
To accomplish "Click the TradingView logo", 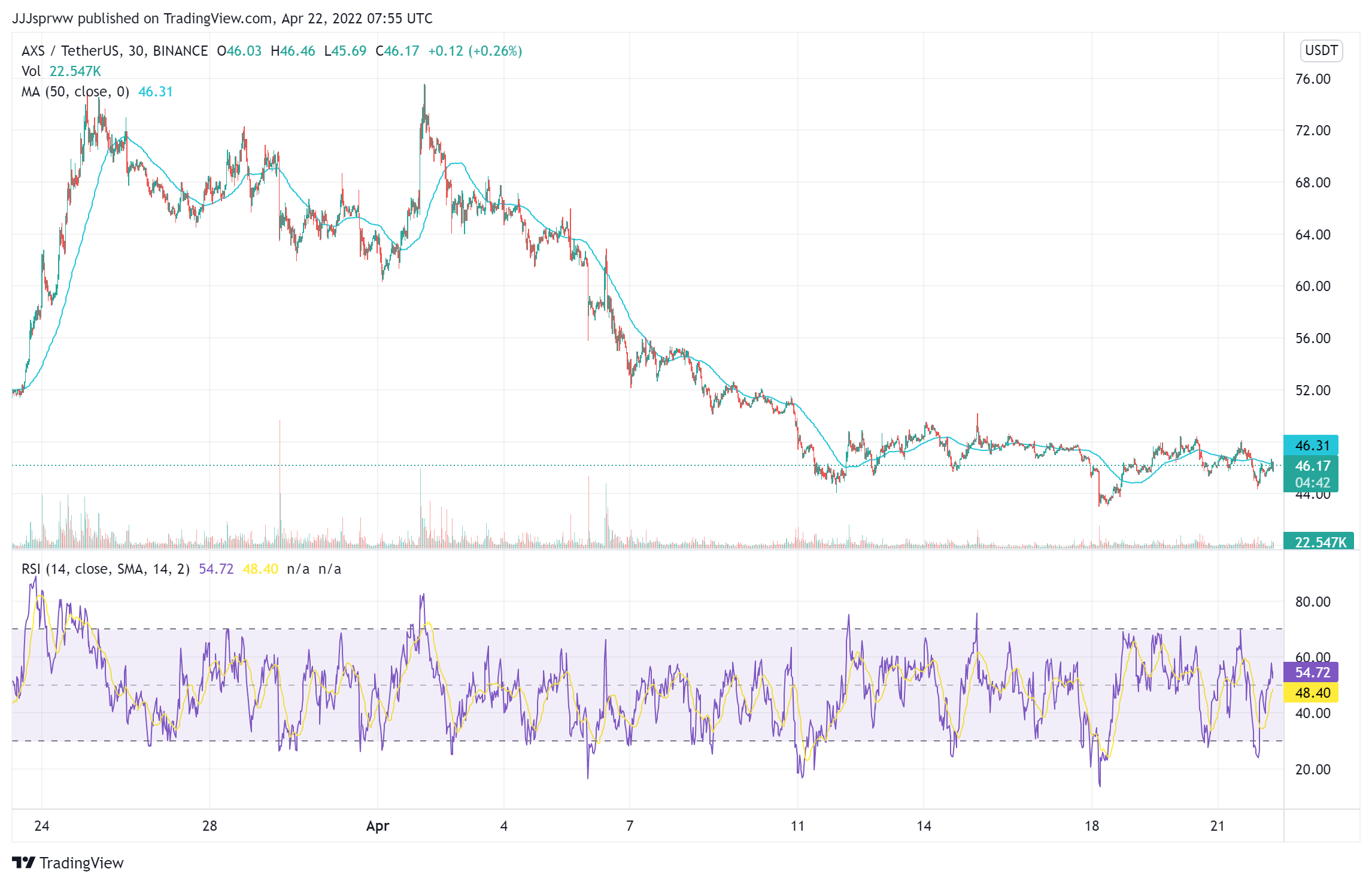I will pyautogui.click(x=68, y=862).
